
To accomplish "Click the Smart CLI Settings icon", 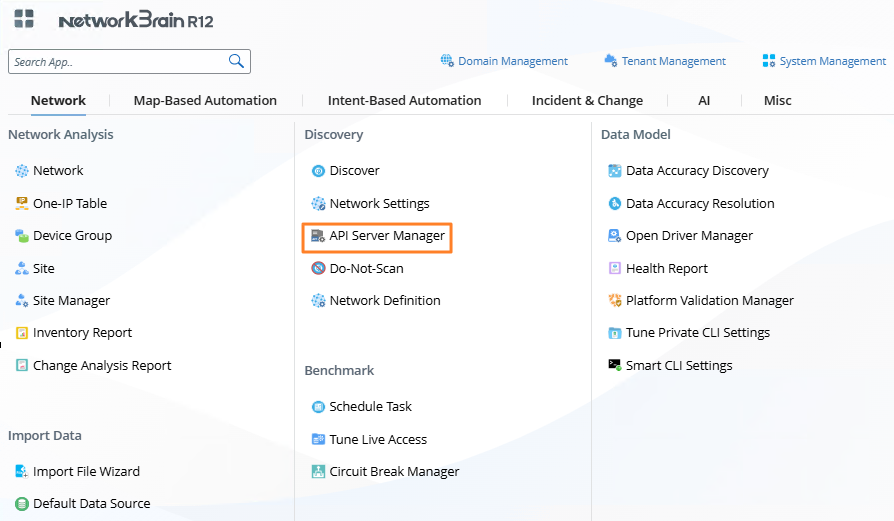I will (x=615, y=365).
